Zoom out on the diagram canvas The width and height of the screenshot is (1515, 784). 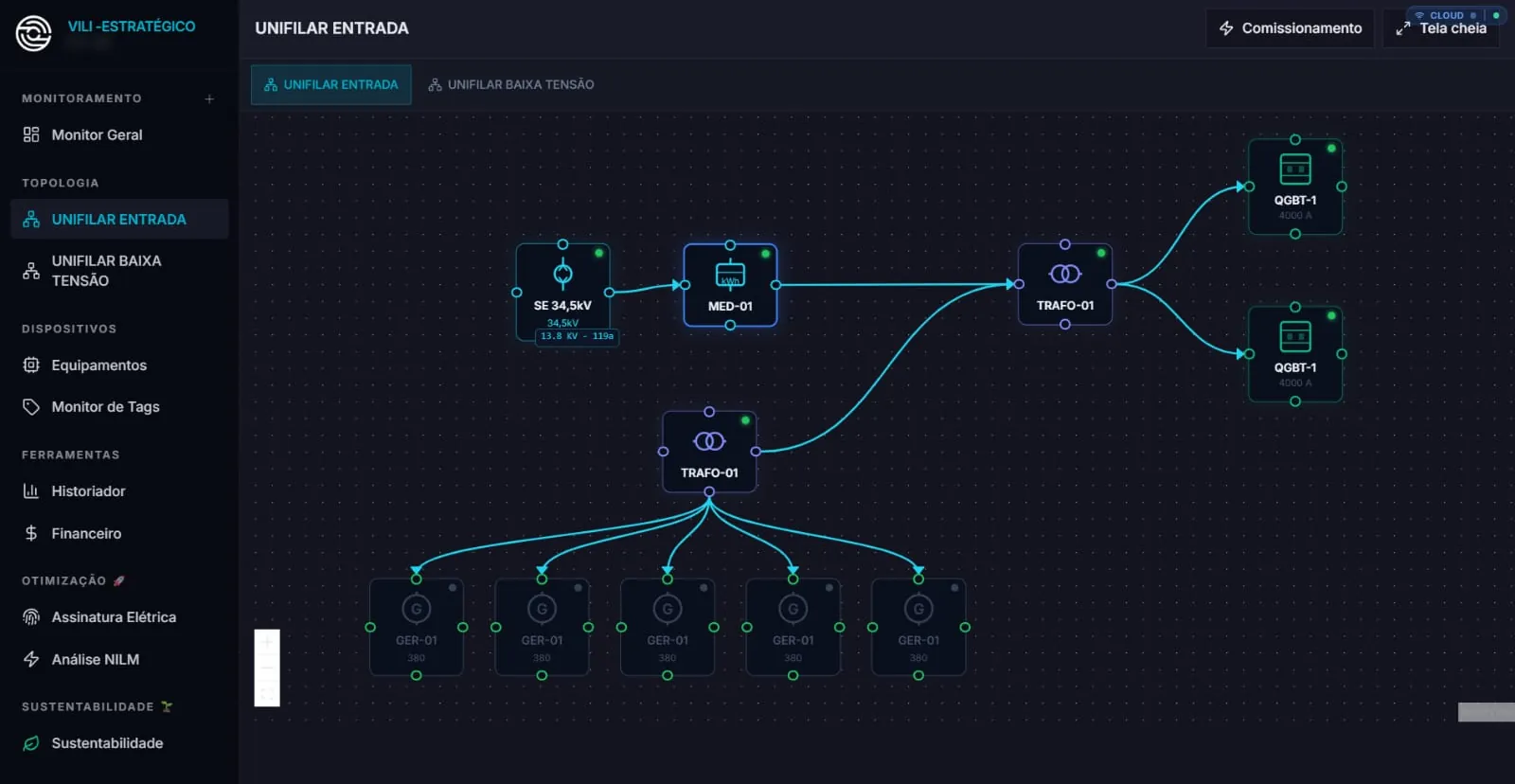click(267, 668)
